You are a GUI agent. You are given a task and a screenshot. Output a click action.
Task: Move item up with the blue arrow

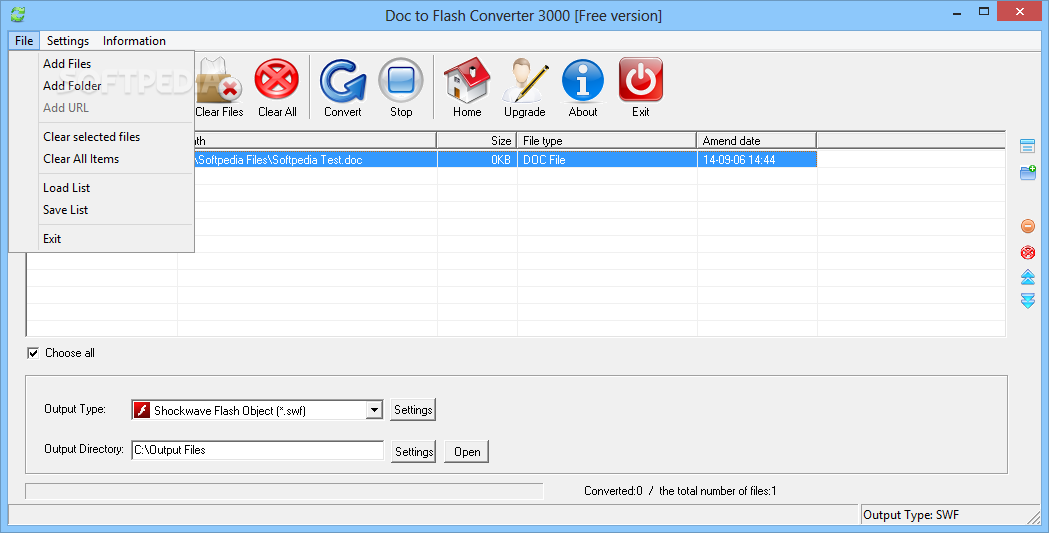point(1028,277)
